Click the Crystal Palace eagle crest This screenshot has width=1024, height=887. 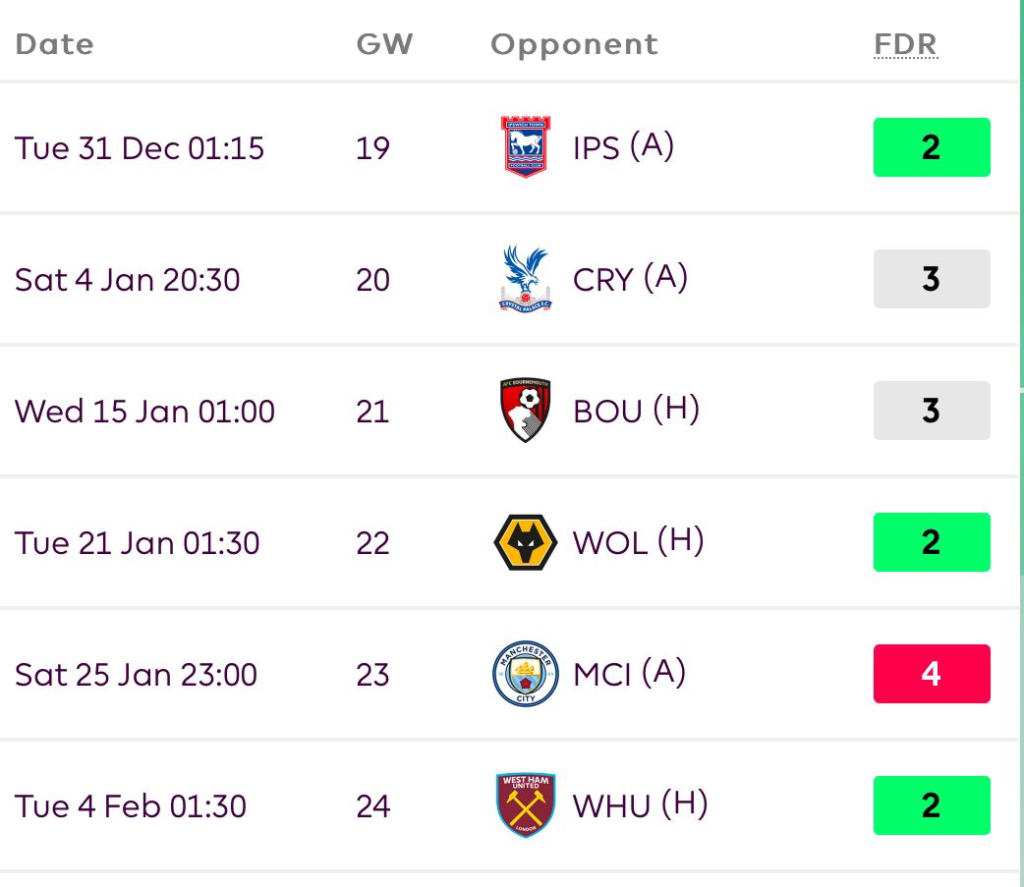point(525,279)
